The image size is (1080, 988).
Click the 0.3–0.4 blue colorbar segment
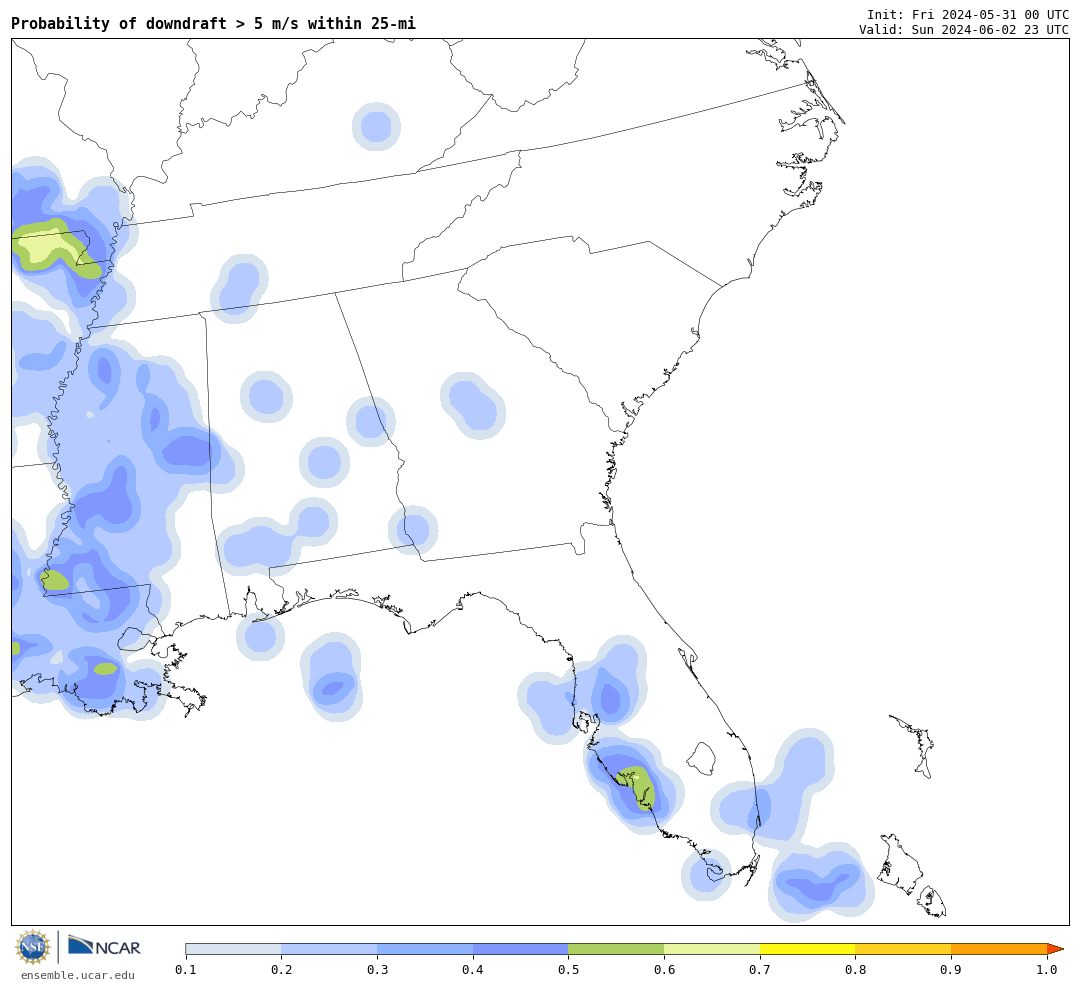click(x=425, y=949)
